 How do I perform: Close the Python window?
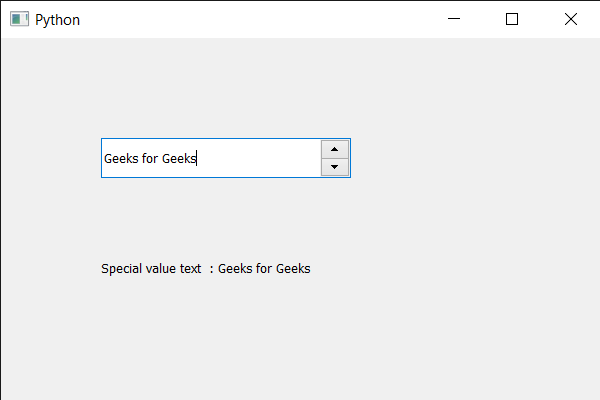pyautogui.click(x=571, y=19)
